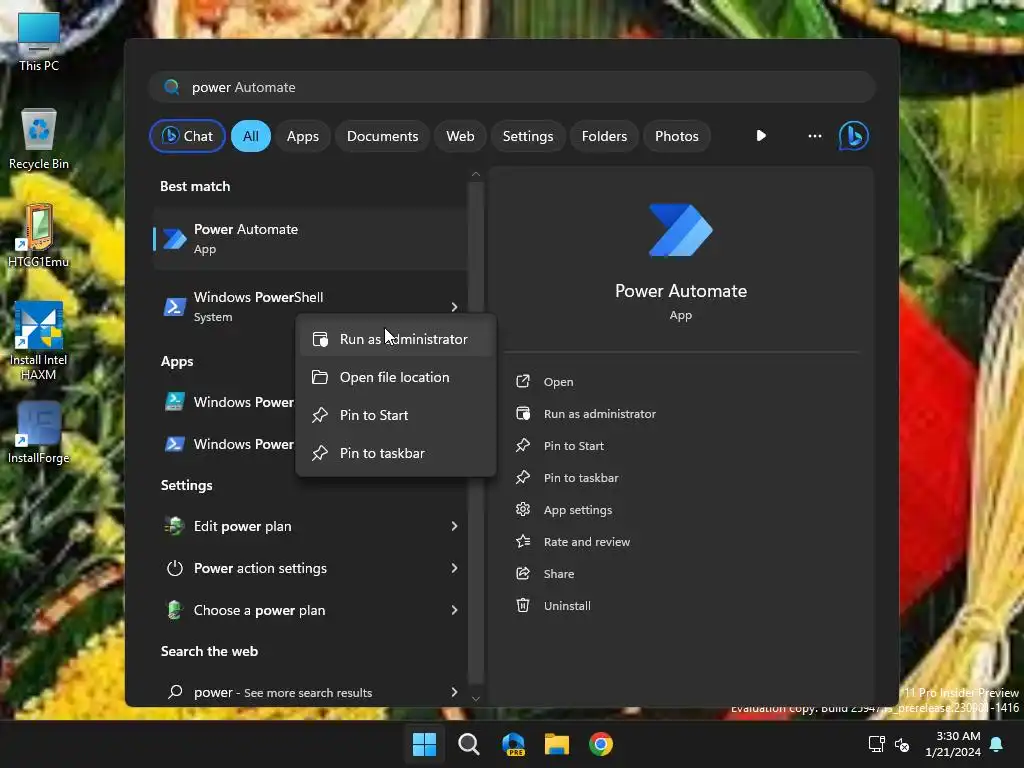Click the Power Automate title in details pane
Screen dimensions: 1024x768
[x=680, y=291]
